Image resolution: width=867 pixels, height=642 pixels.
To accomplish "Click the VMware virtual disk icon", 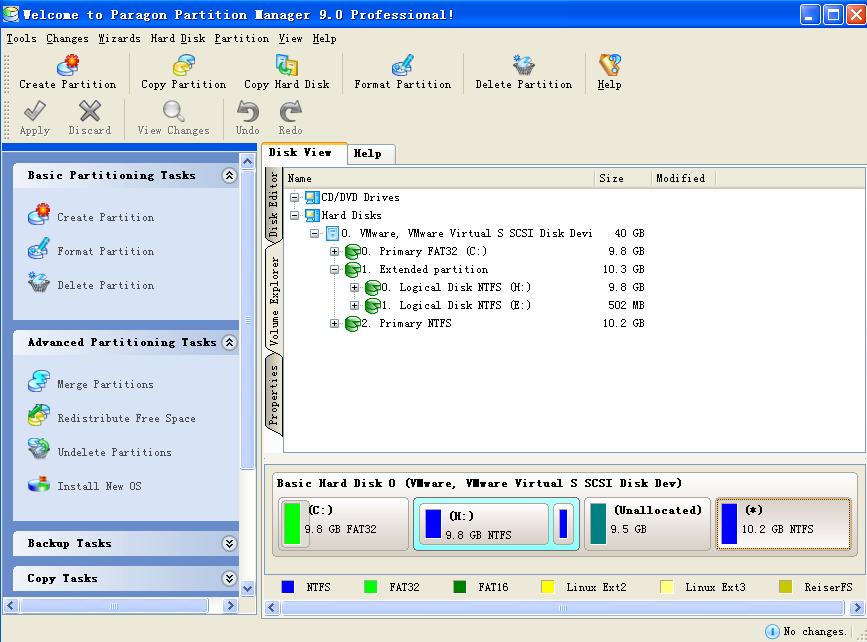I will [332, 233].
